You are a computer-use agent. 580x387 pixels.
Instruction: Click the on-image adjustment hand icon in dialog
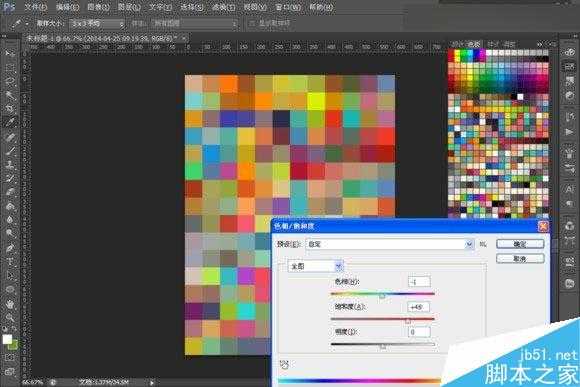284,364
